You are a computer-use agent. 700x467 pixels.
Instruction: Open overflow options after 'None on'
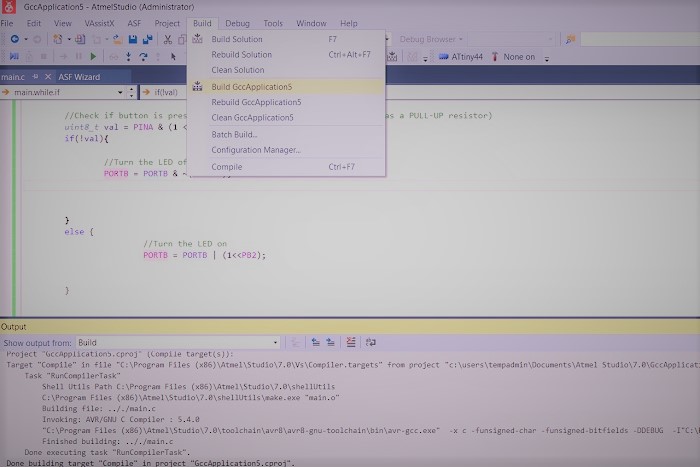pyautogui.click(x=547, y=58)
